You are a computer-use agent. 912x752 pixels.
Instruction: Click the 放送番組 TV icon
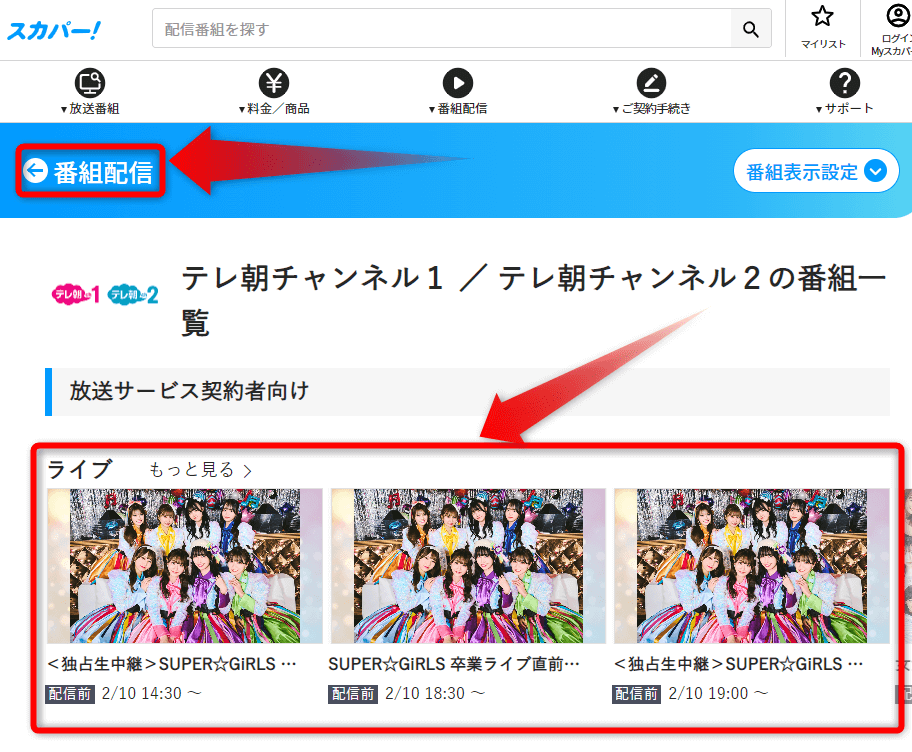tap(90, 83)
